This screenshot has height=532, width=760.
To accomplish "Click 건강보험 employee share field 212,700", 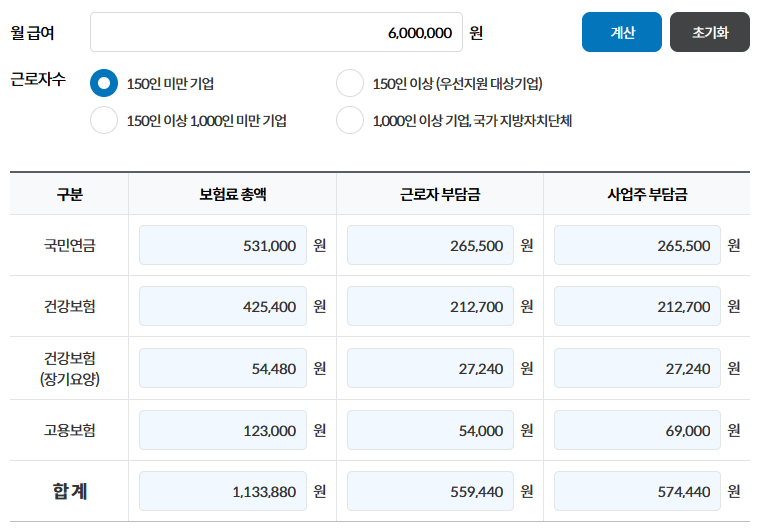I will click(x=430, y=306).
